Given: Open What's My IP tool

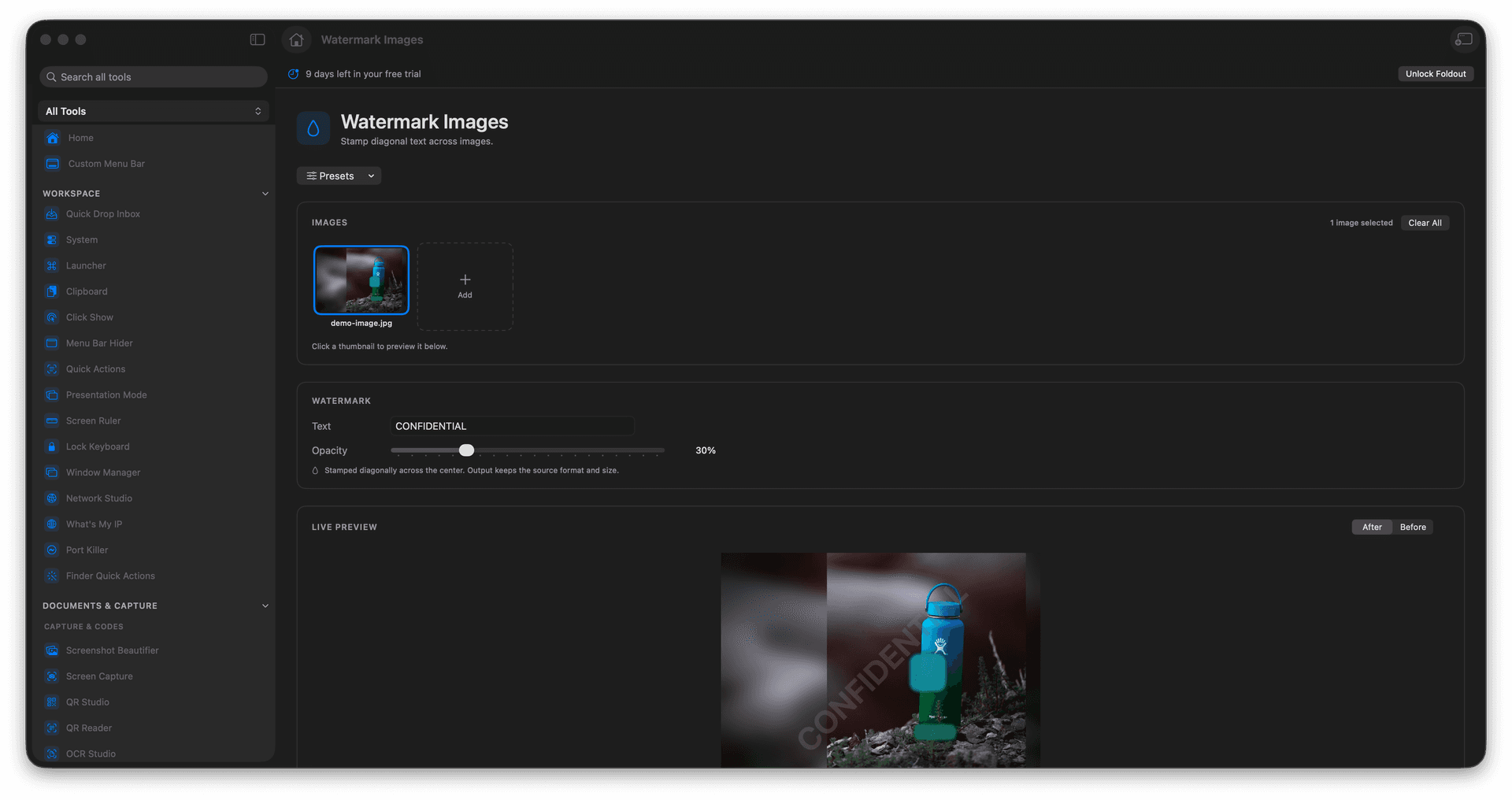Looking at the screenshot, I should 154,524.
